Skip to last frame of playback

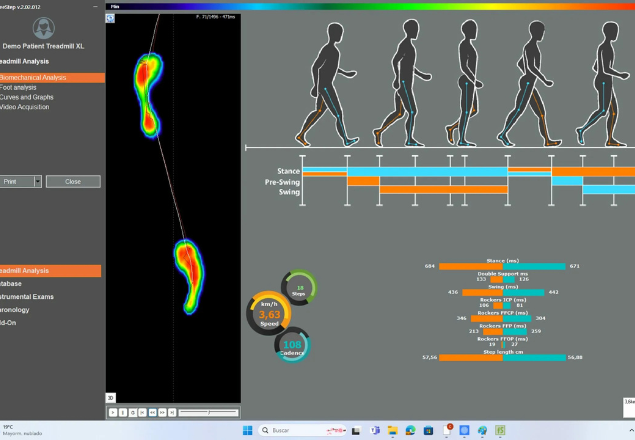[x=172, y=412]
